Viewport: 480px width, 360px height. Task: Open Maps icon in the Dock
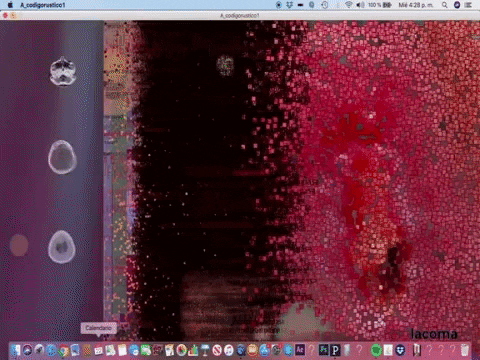[110, 350]
